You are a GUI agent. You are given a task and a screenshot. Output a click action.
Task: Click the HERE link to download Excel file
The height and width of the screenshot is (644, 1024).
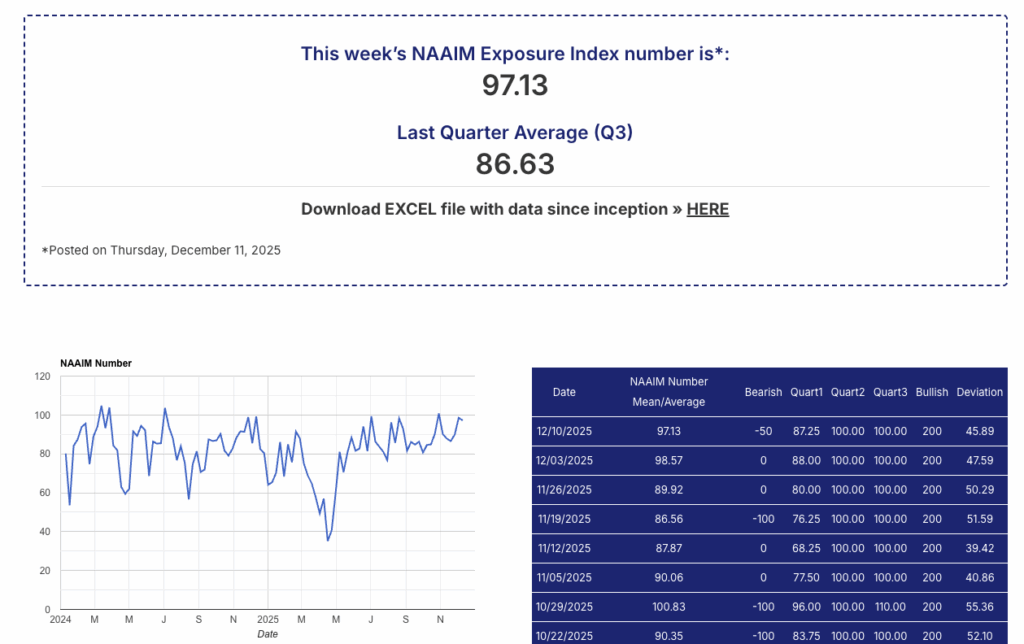tap(707, 209)
